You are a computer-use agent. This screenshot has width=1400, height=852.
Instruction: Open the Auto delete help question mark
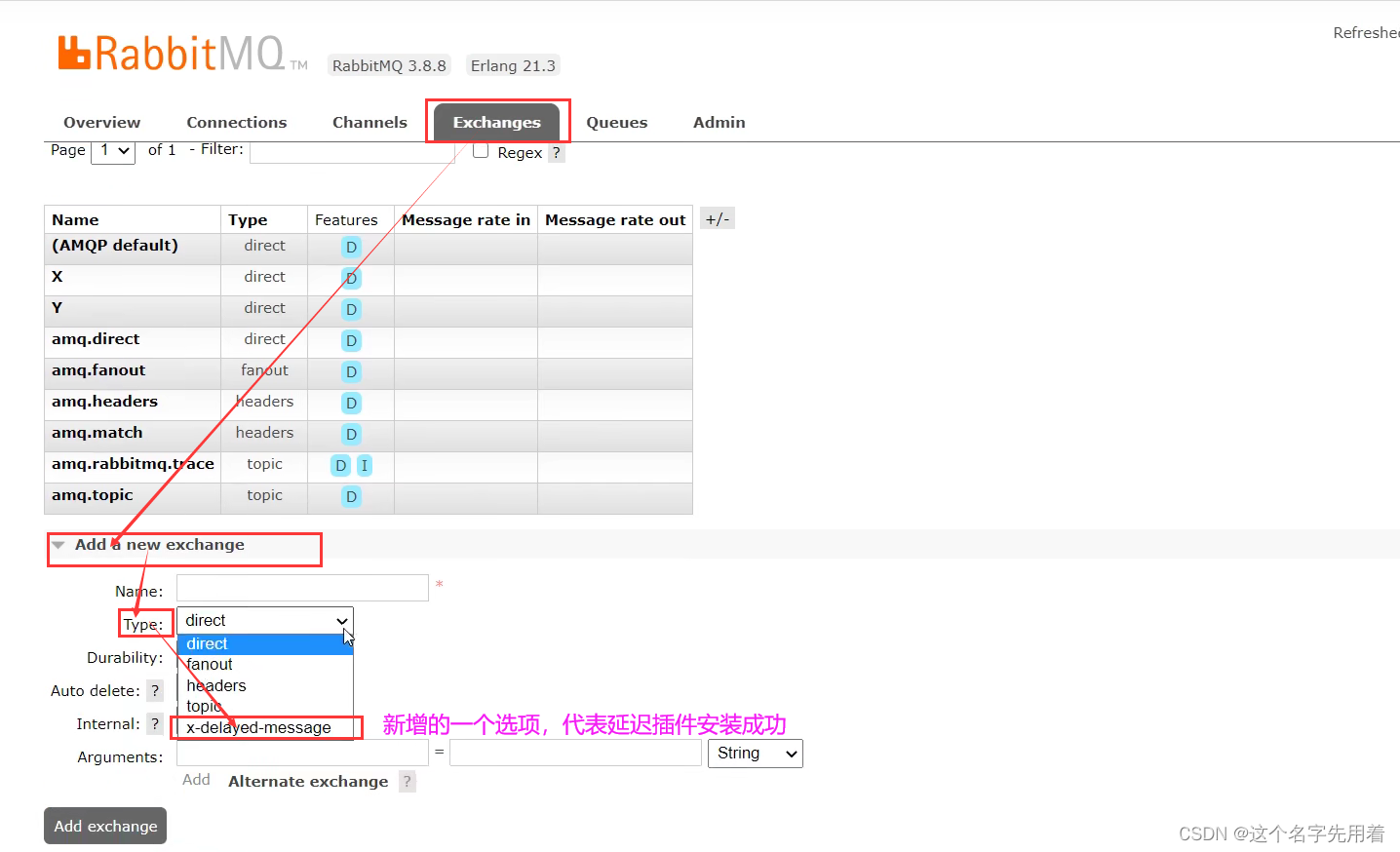tap(155, 691)
